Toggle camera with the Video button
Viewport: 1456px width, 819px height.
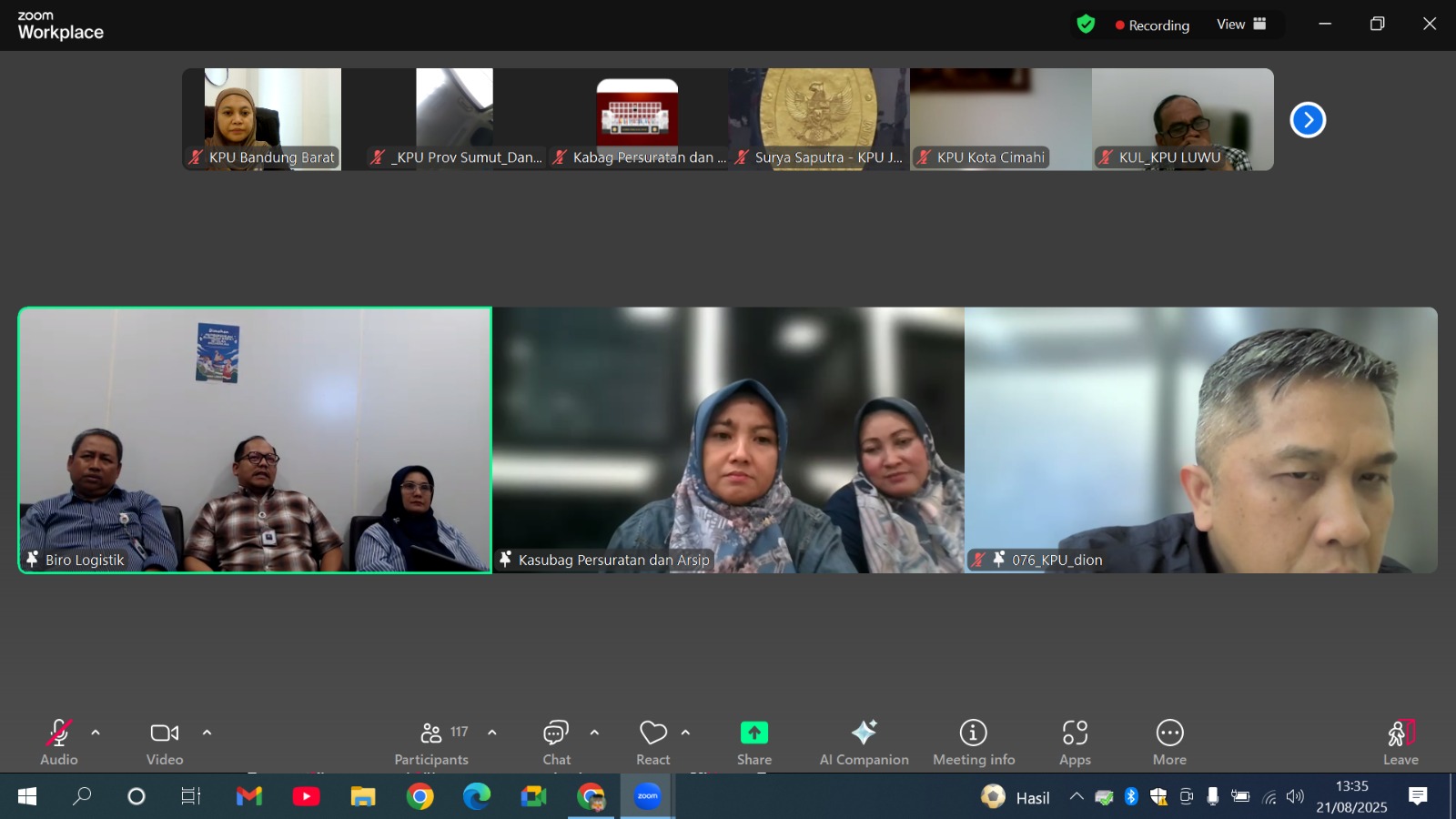tap(165, 734)
